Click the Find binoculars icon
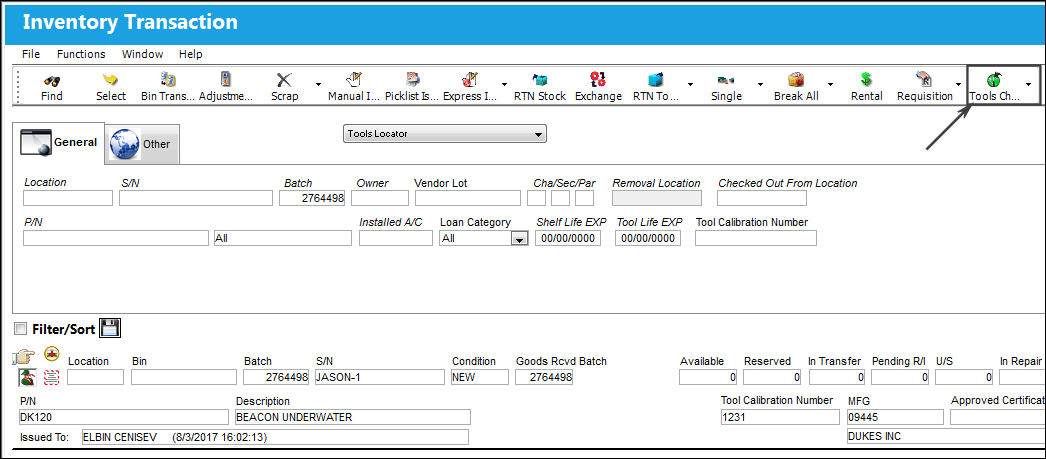Image resolution: width=1046 pixels, height=459 pixels. point(51,81)
